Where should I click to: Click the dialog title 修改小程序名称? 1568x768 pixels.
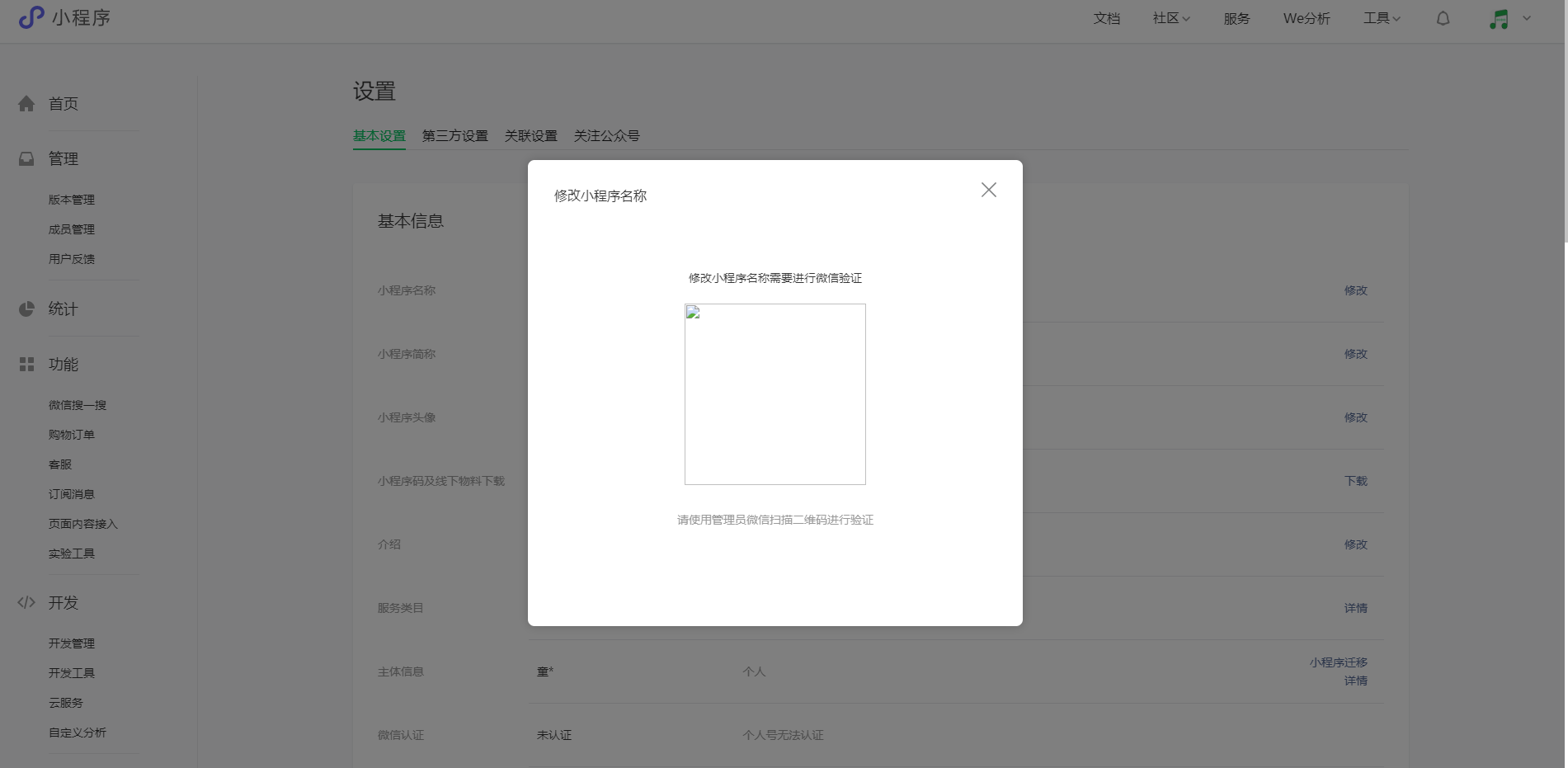point(600,196)
